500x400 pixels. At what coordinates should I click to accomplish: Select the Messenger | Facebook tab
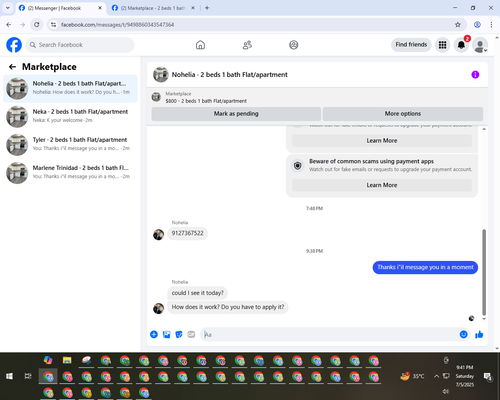click(60, 8)
